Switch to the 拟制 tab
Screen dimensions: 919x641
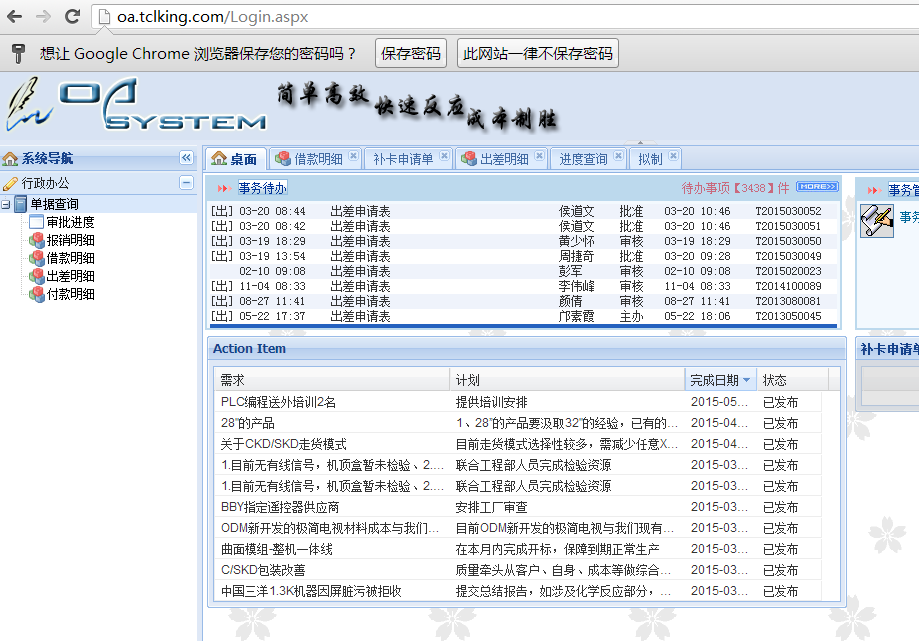[654, 159]
